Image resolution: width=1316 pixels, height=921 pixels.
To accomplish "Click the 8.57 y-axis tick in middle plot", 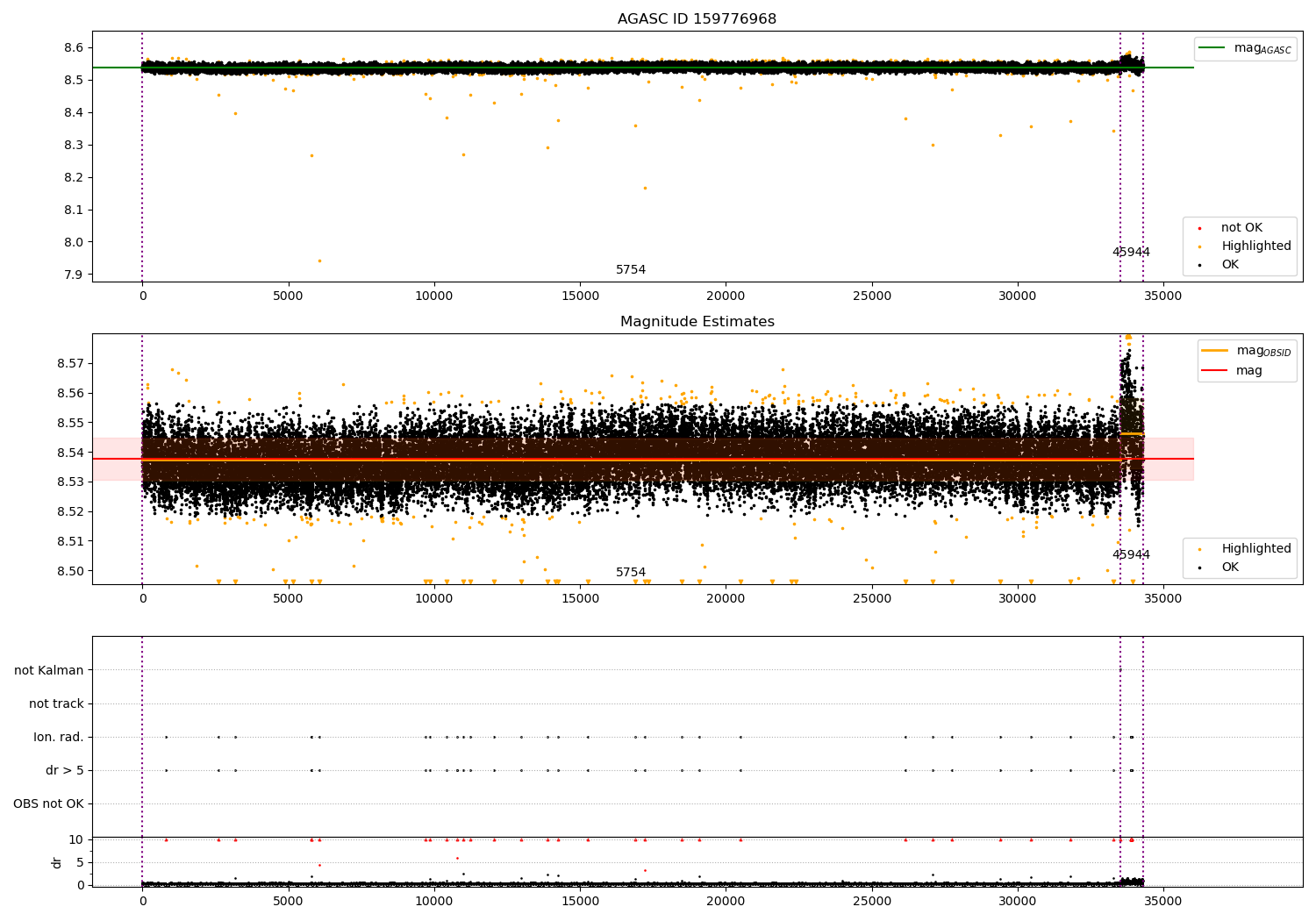I will tap(69, 363).
